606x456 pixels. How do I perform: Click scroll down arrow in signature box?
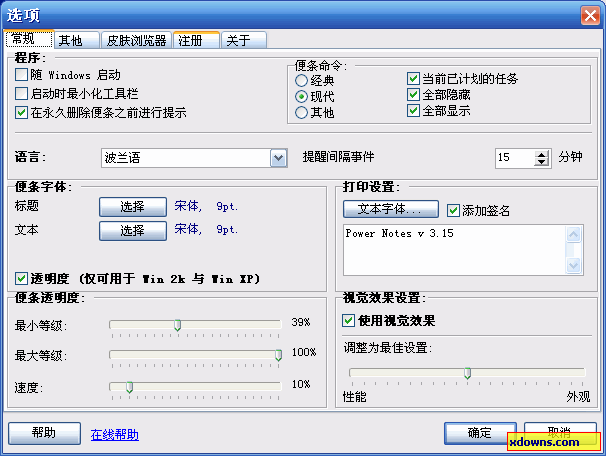(x=574, y=265)
